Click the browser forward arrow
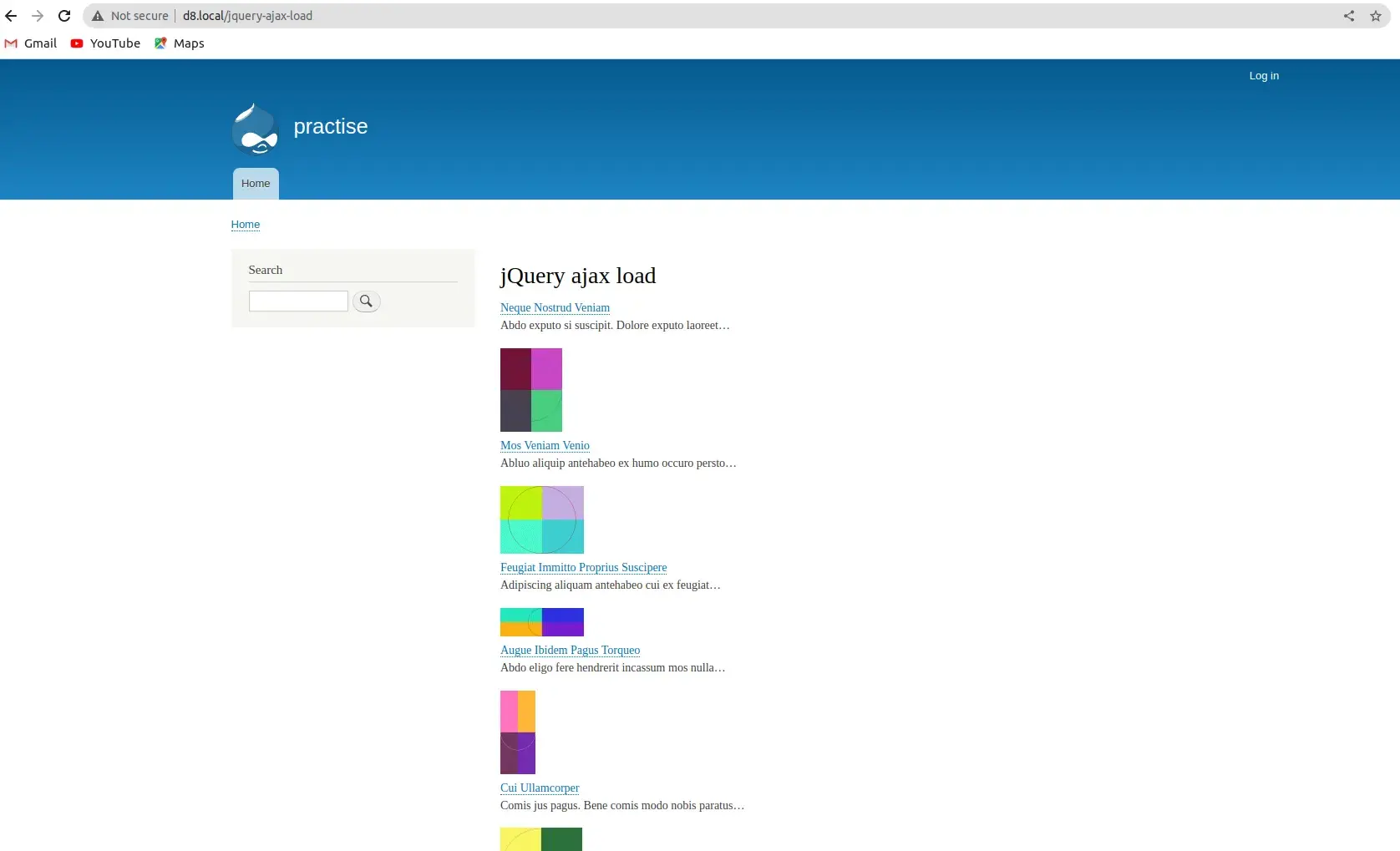The width and height of the screenshot is (1400, 851). click(38, 16)
